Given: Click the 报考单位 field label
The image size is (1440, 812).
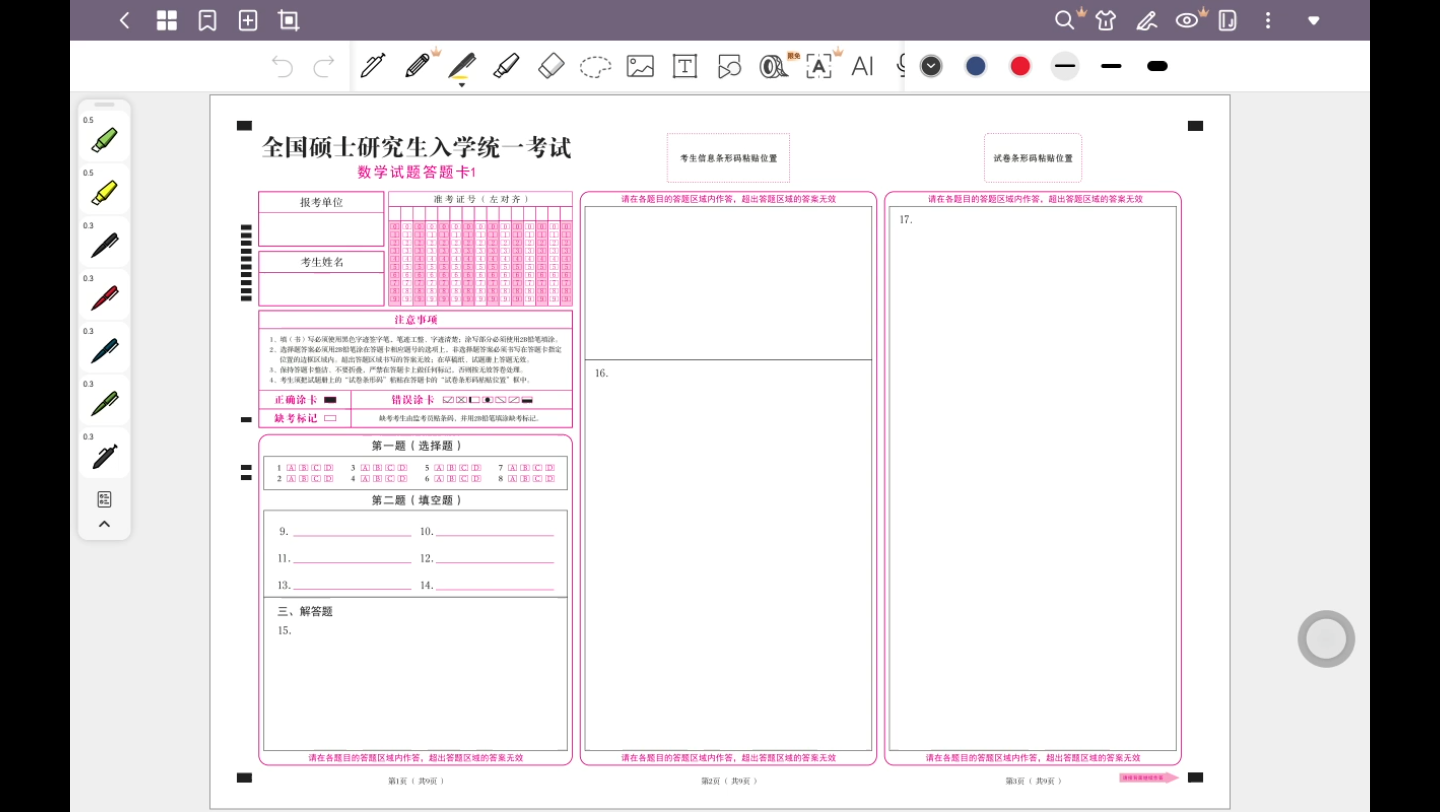Looking at the screenshot, I should 322,202.
